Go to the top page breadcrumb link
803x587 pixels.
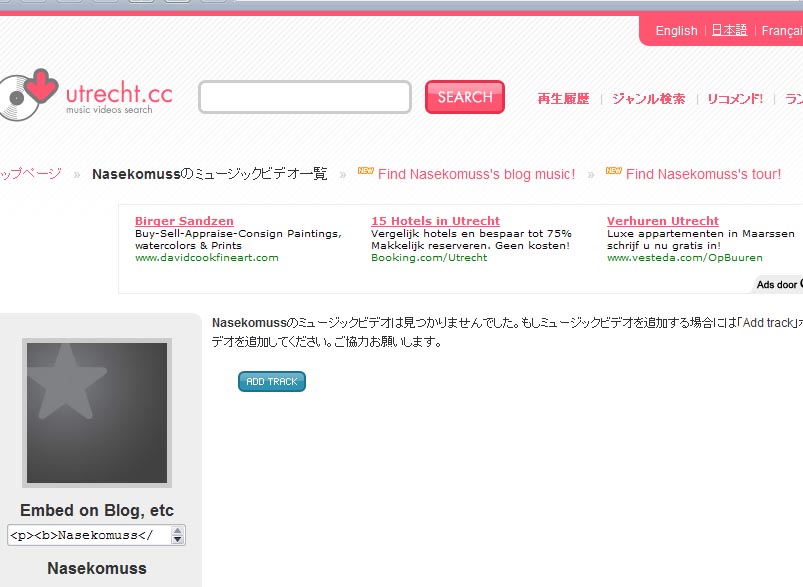pyautogui.click(x=31, y=174)
